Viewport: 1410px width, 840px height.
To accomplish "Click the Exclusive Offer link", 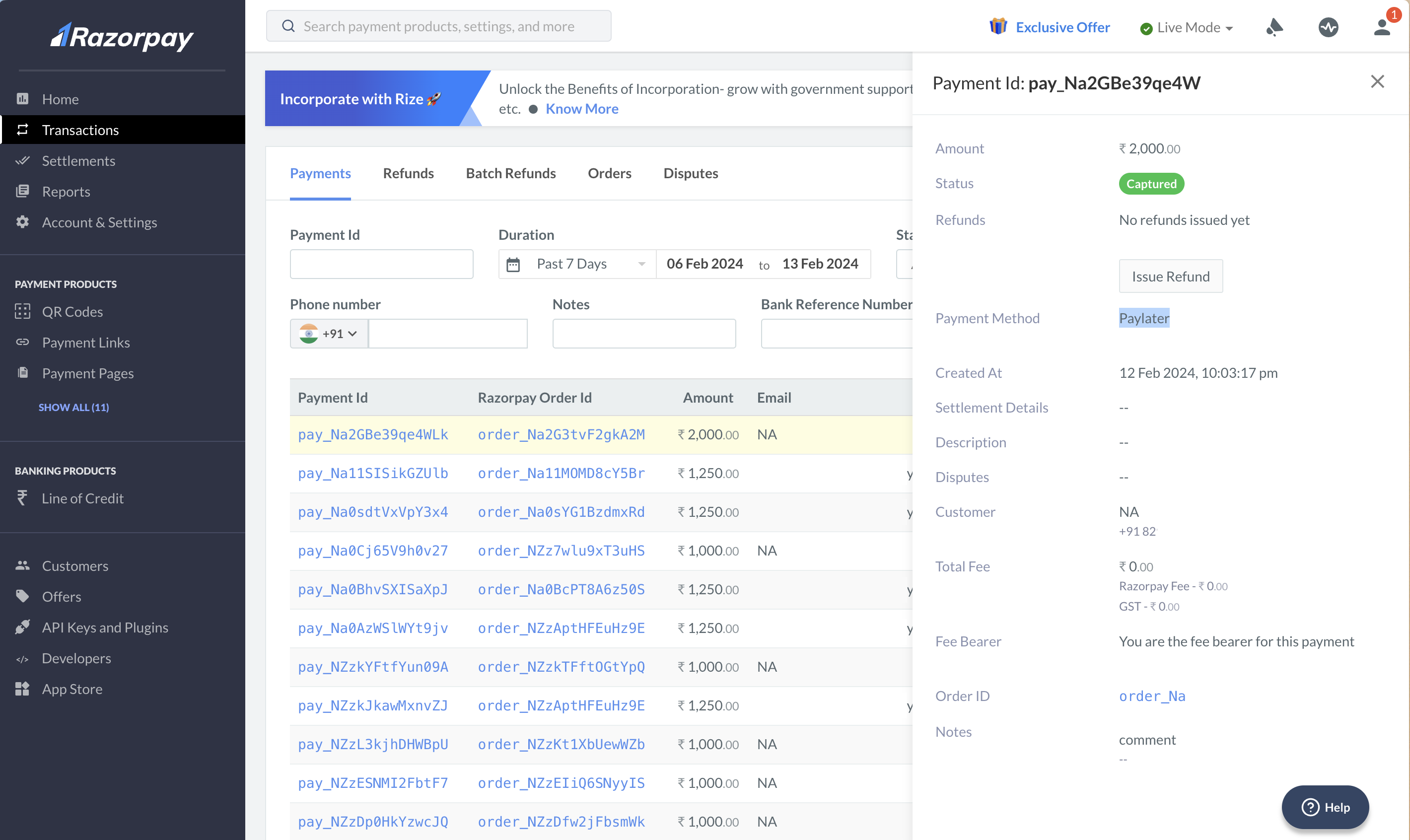I will pyautogui.click(x=1062, y=27).
